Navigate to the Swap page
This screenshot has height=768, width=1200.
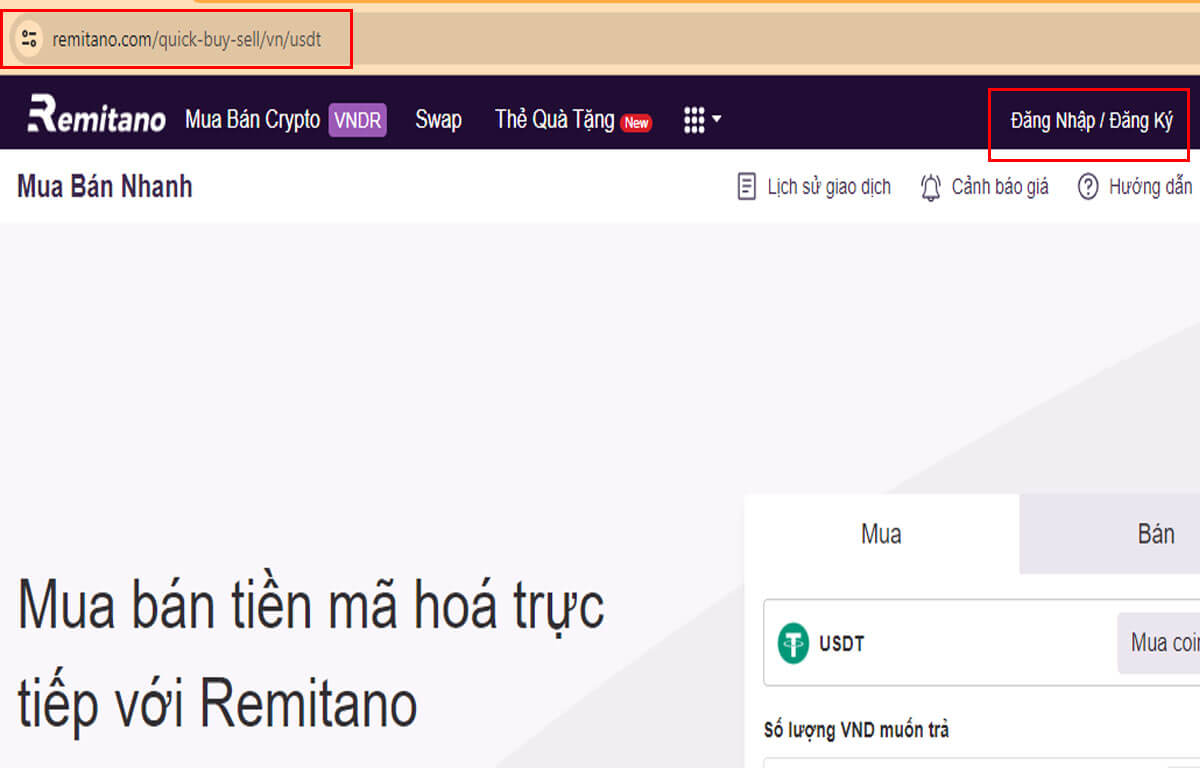(x=437, y=119)
